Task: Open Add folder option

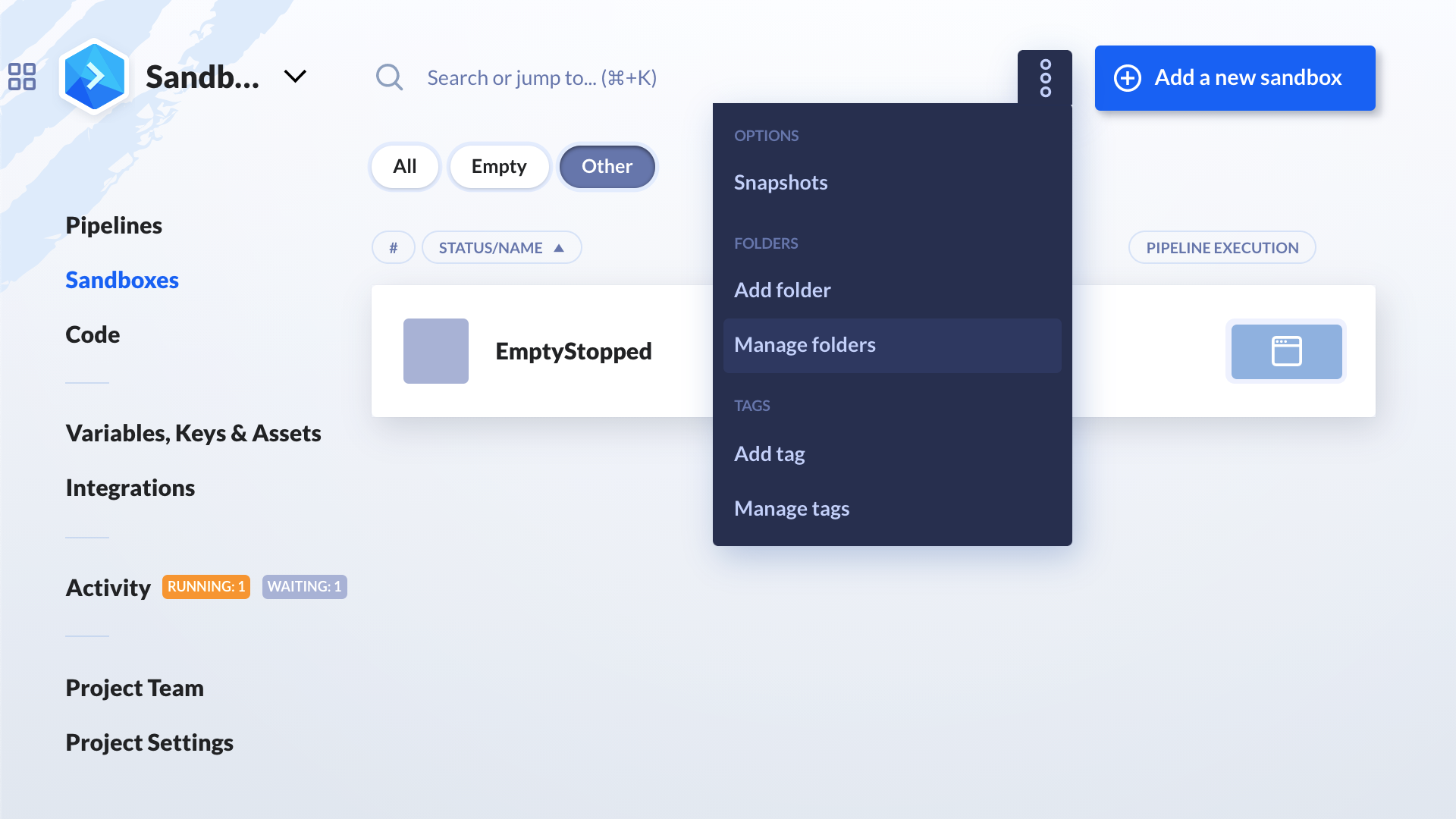Action: [x=783, y=290]
